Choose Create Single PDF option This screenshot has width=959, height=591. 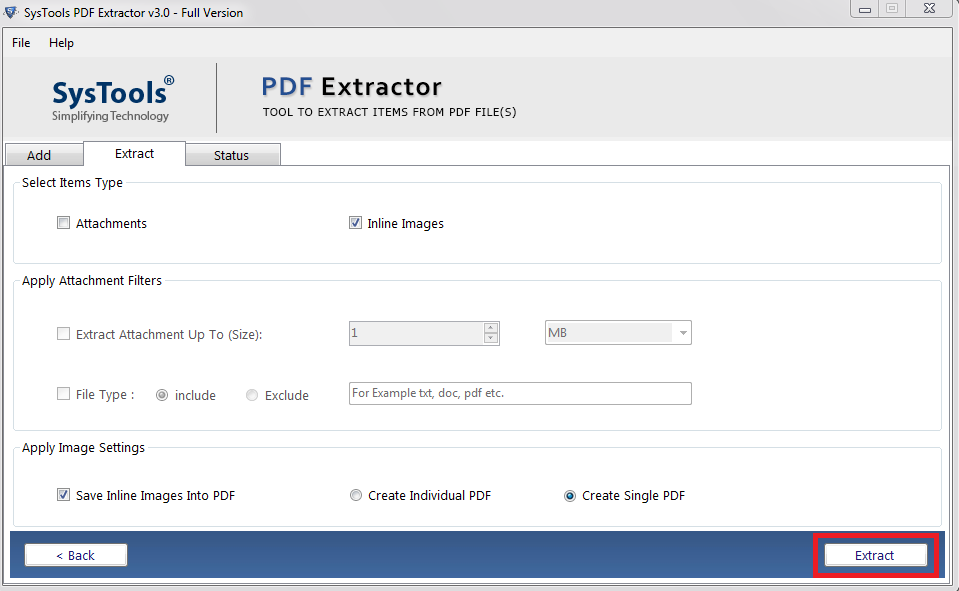(570, 496)
